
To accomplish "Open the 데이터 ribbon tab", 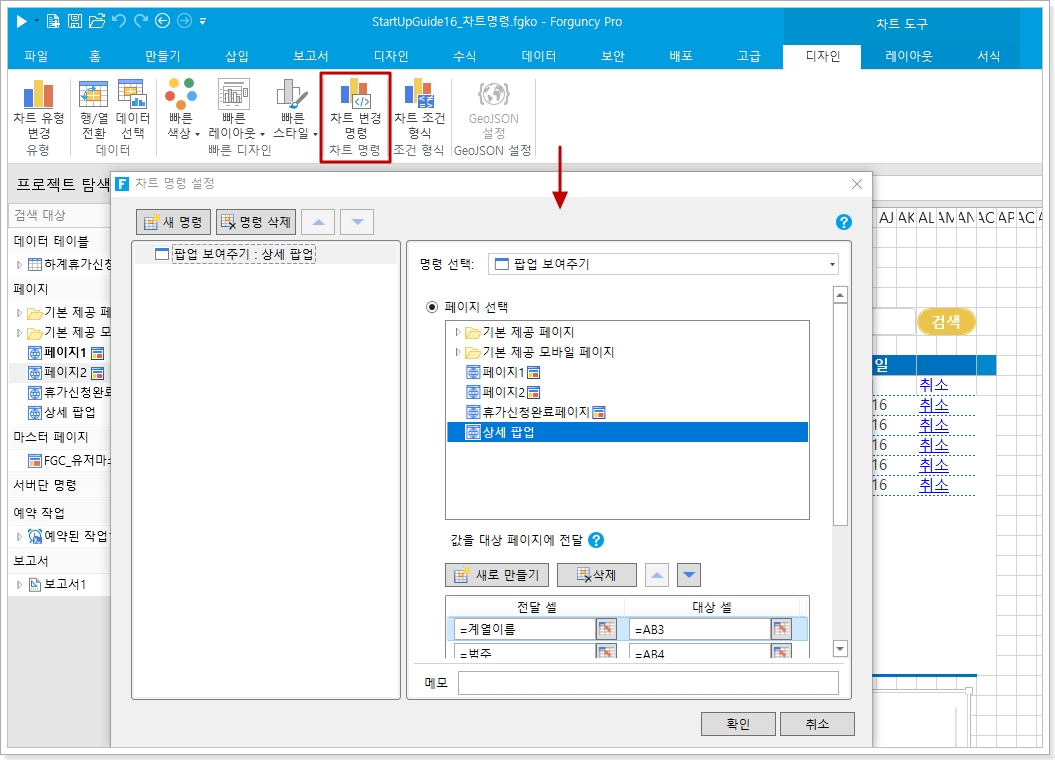I will [539, 57].
